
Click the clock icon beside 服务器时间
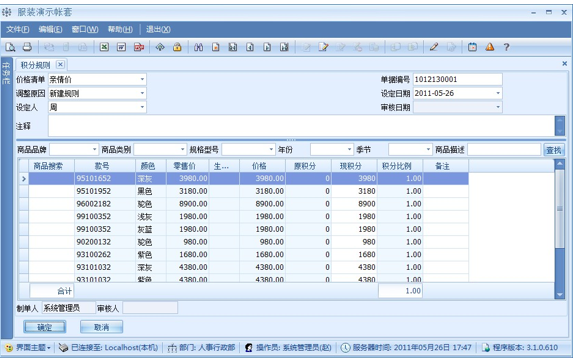(x=345, y=347)
